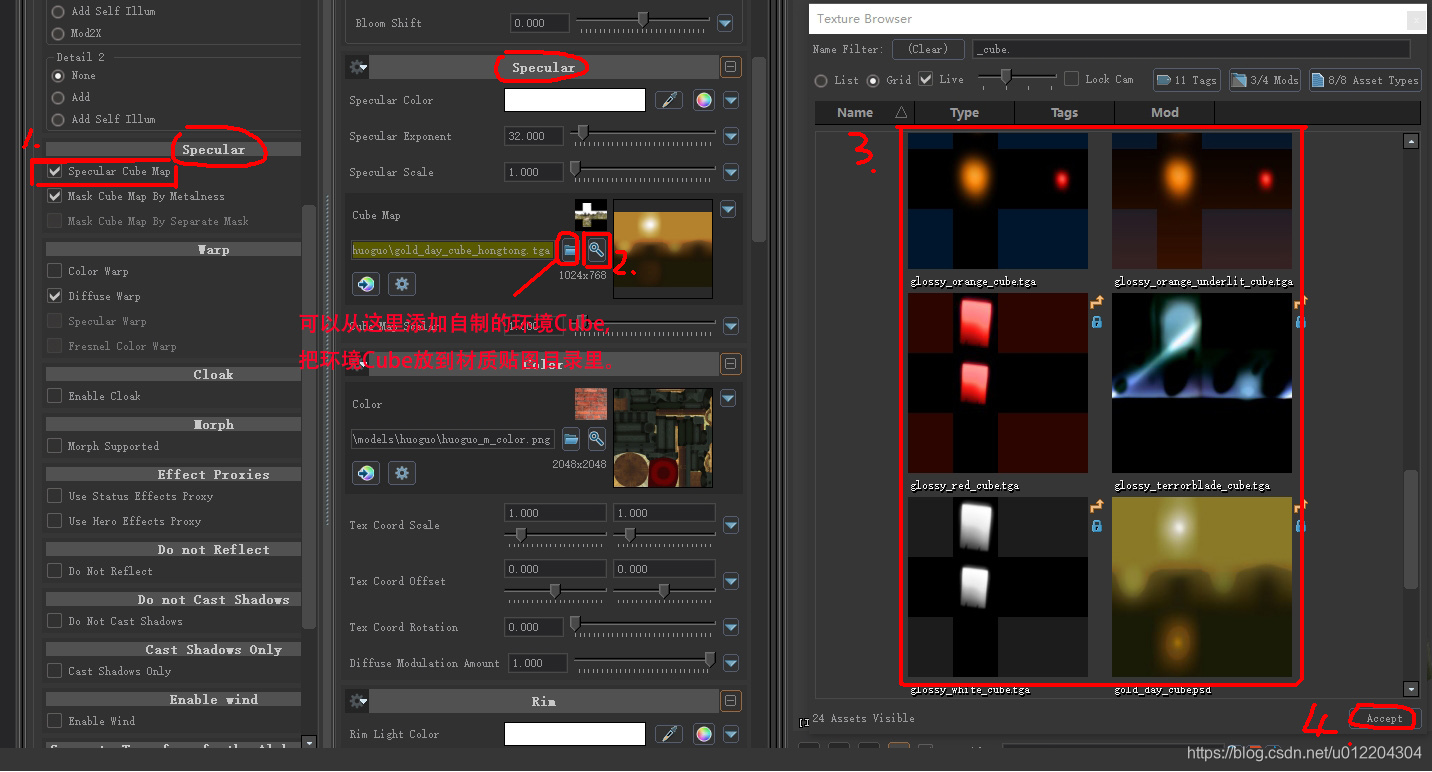
Task: Click the small cube map cross preview icon
Action: (590, 215)
